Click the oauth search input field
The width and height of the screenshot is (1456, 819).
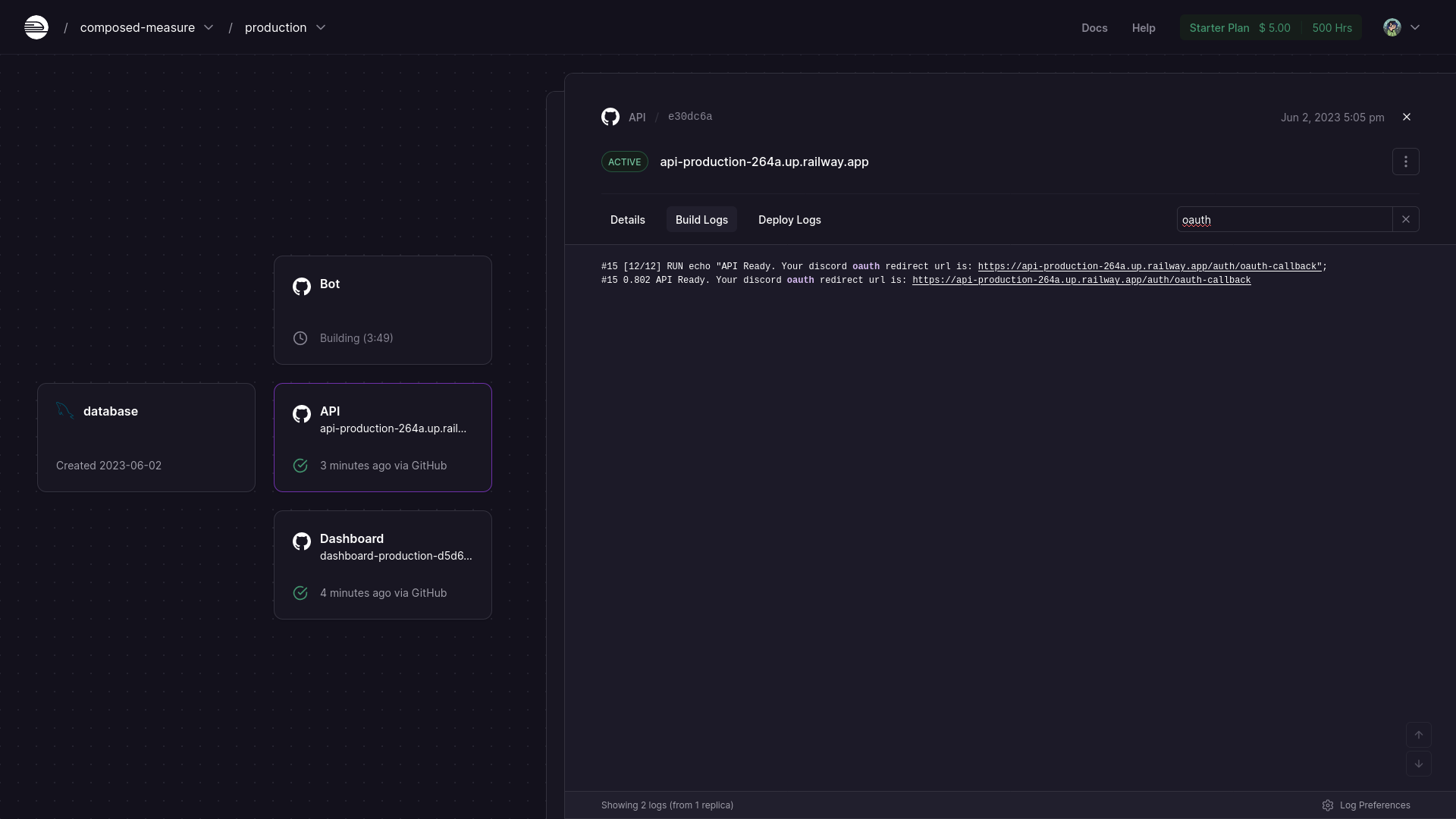1282,220
